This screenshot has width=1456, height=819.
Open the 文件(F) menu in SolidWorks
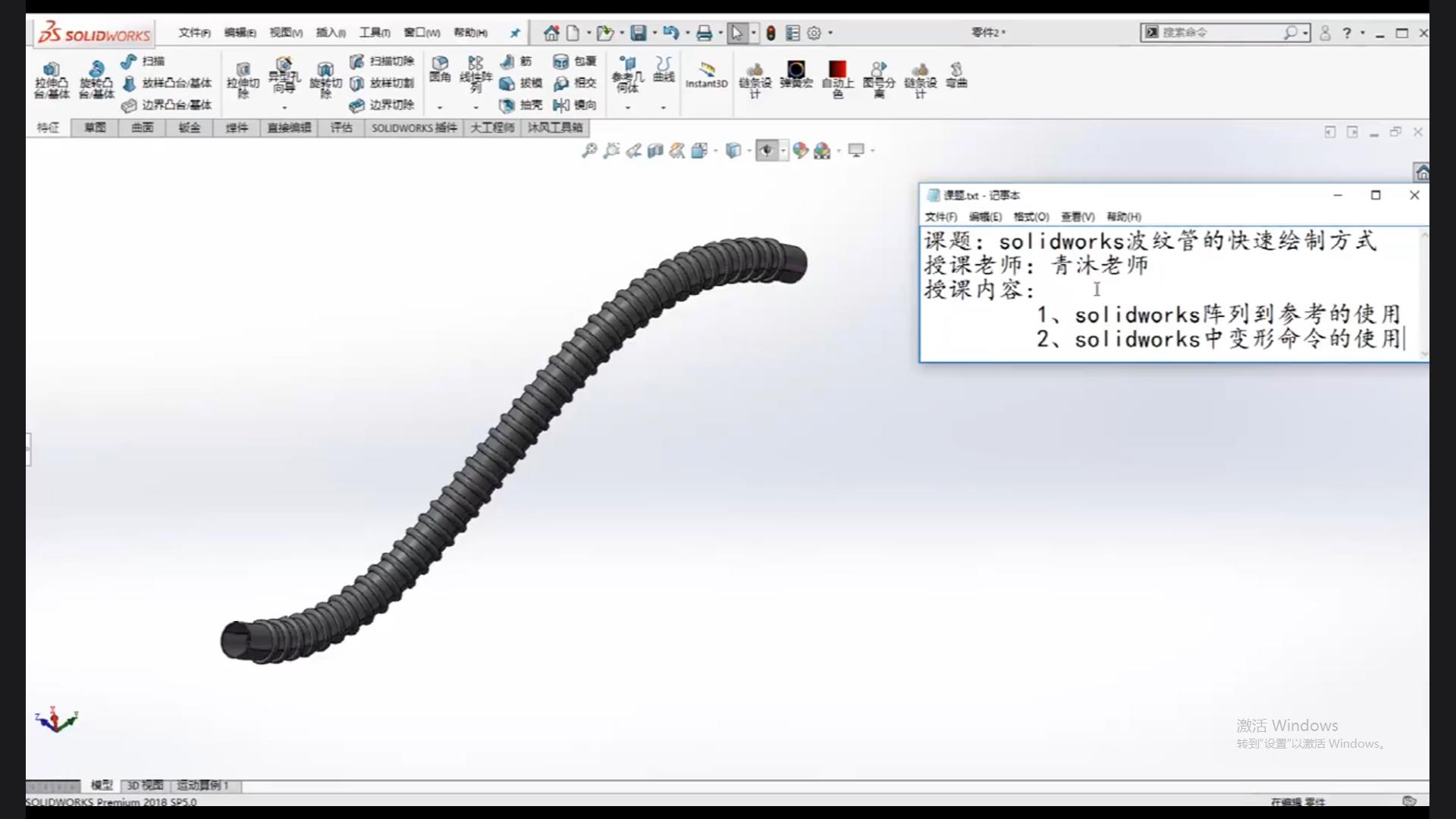(195, 33)
